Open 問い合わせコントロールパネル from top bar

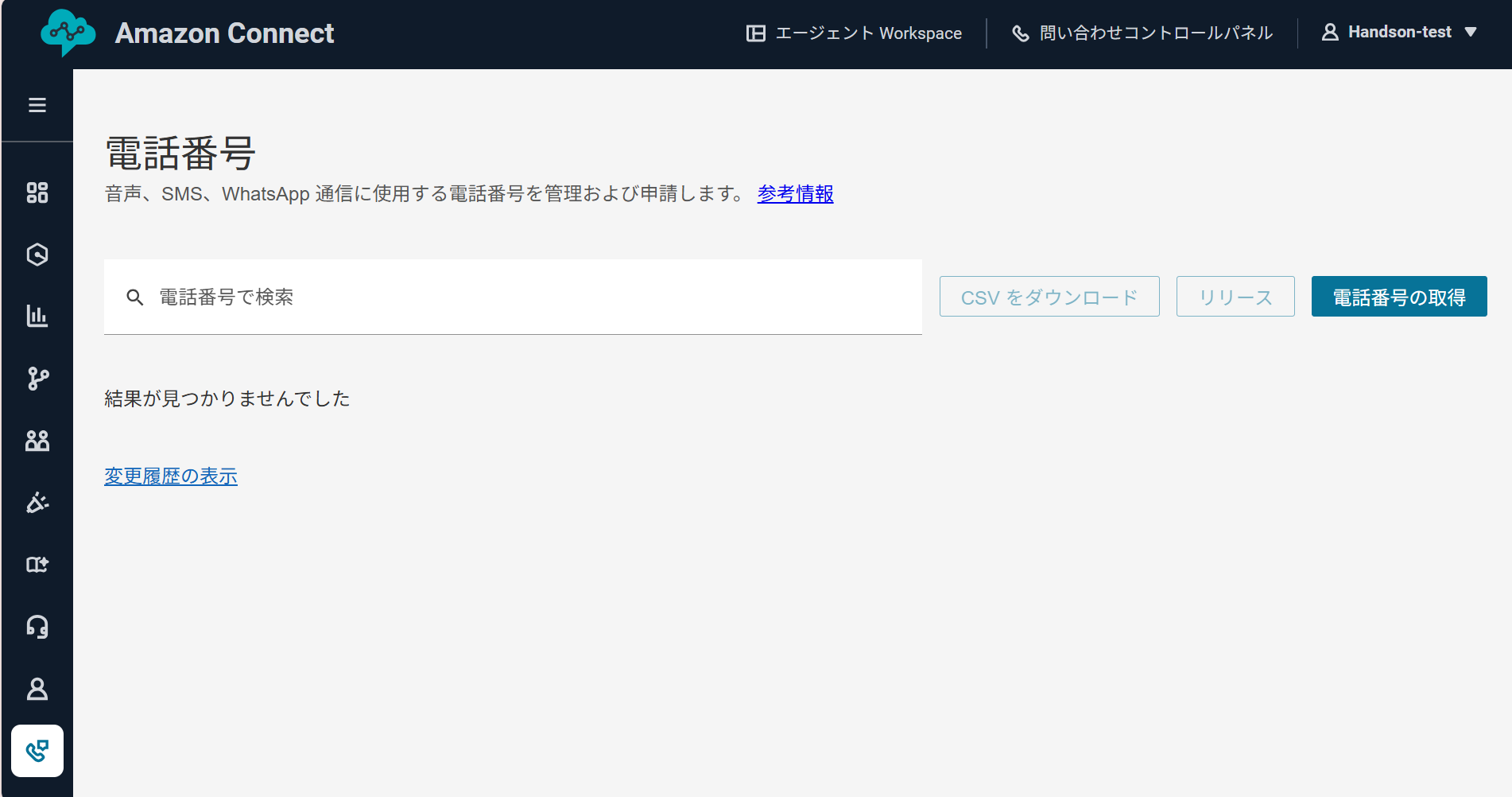click(1154, 33)
